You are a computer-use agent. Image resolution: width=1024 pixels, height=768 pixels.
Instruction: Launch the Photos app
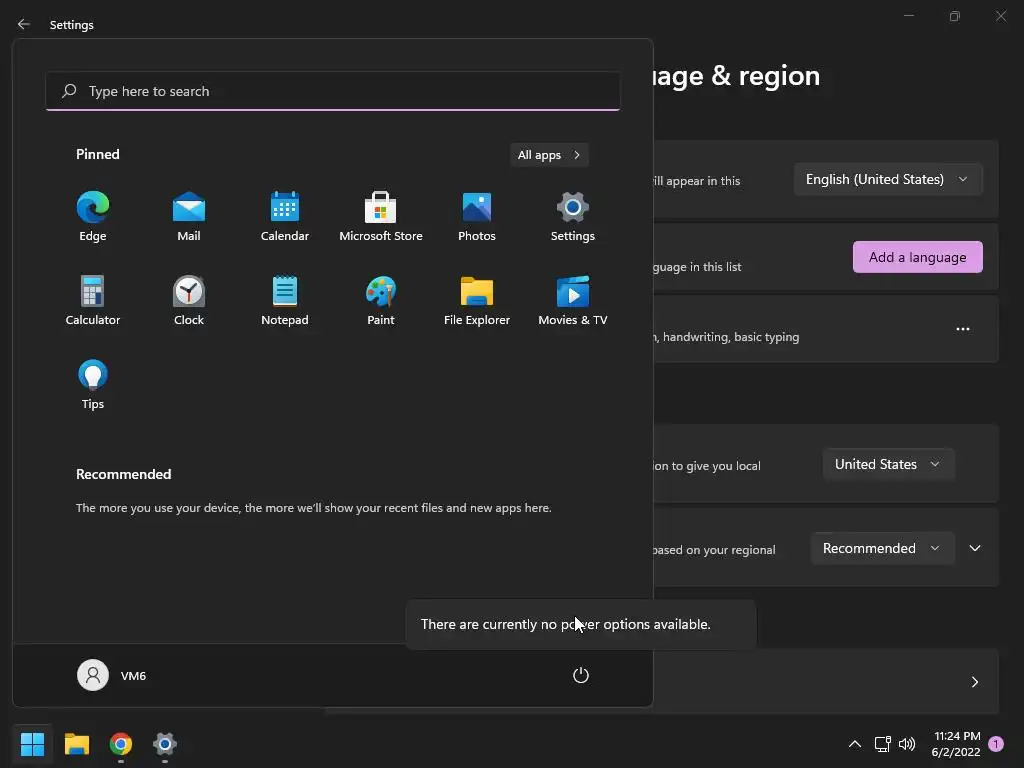477,217
